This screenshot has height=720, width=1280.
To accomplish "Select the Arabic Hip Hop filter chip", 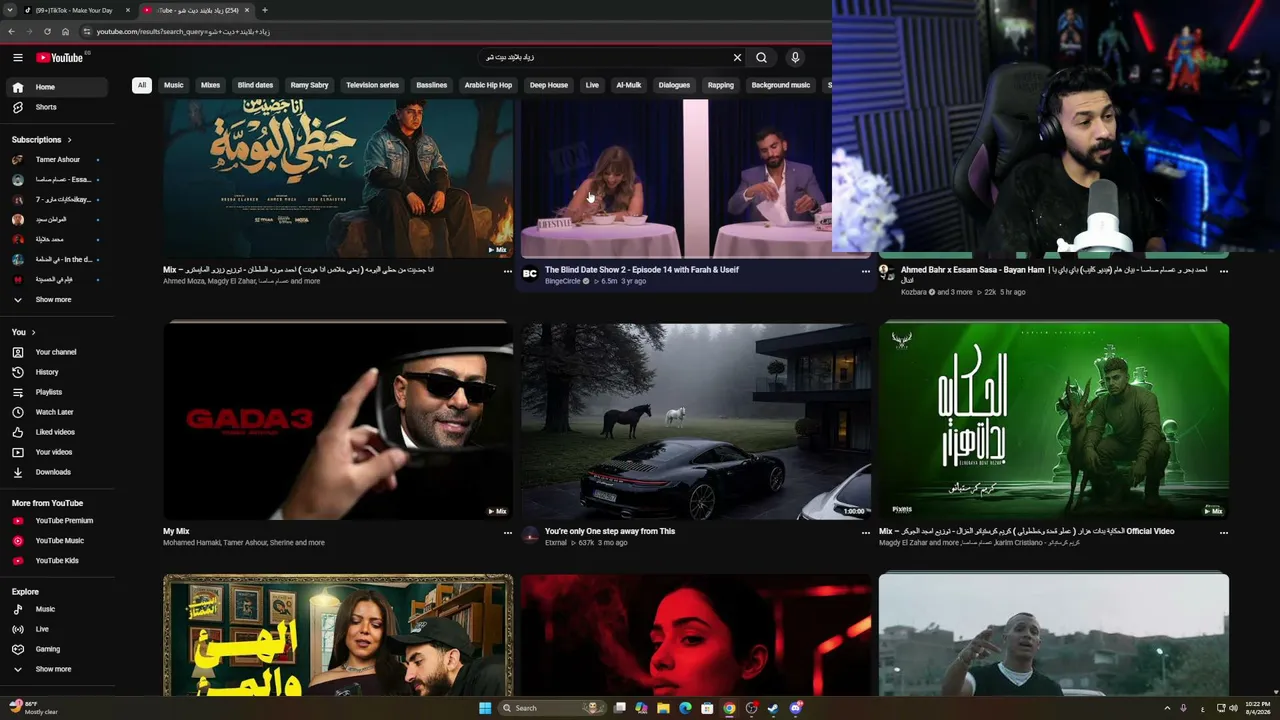I will point(488,85).
